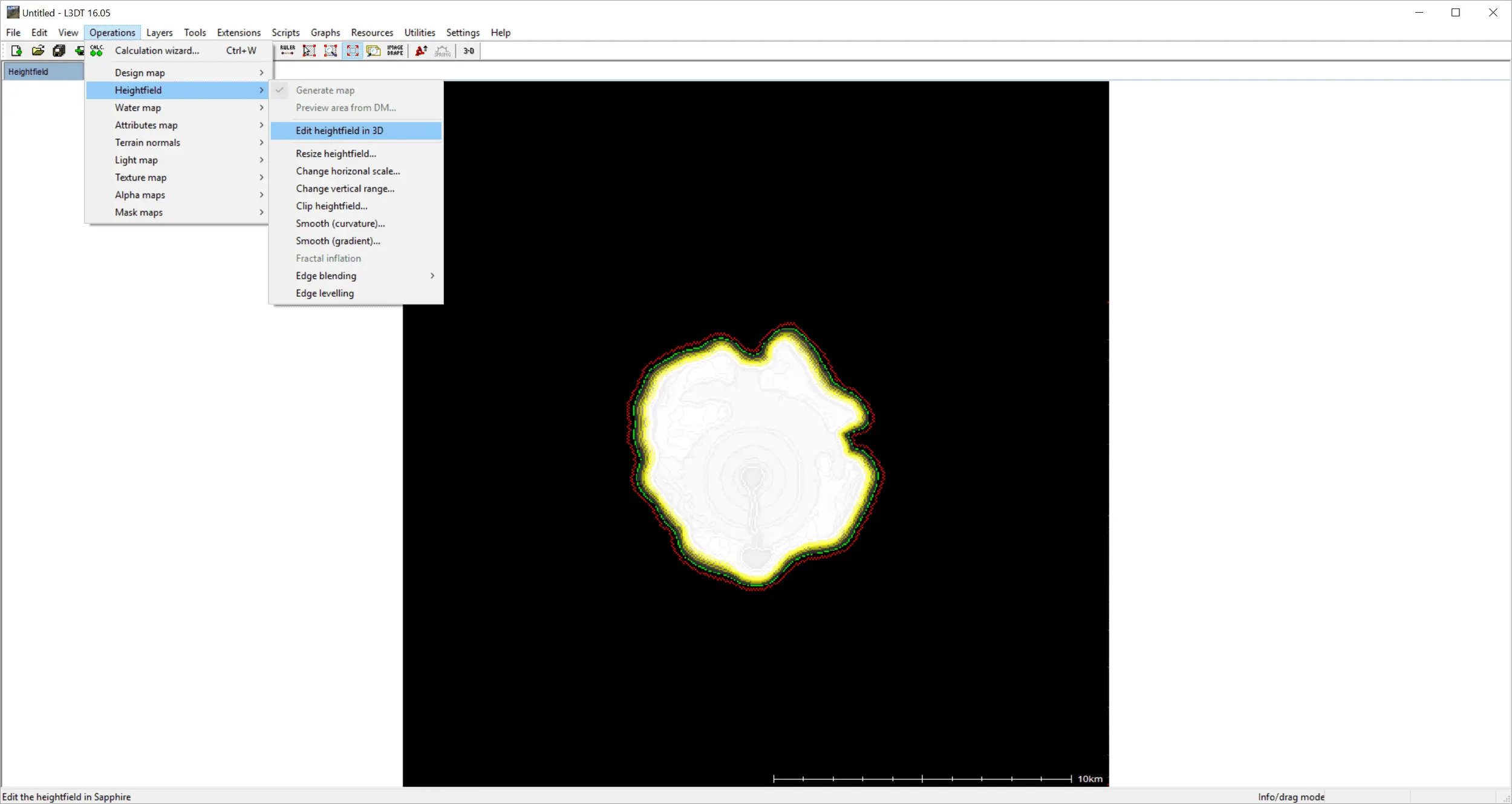1512x804 pixels.
Task: Choose Edit heightfield in 3D
Action: point(356,131)
